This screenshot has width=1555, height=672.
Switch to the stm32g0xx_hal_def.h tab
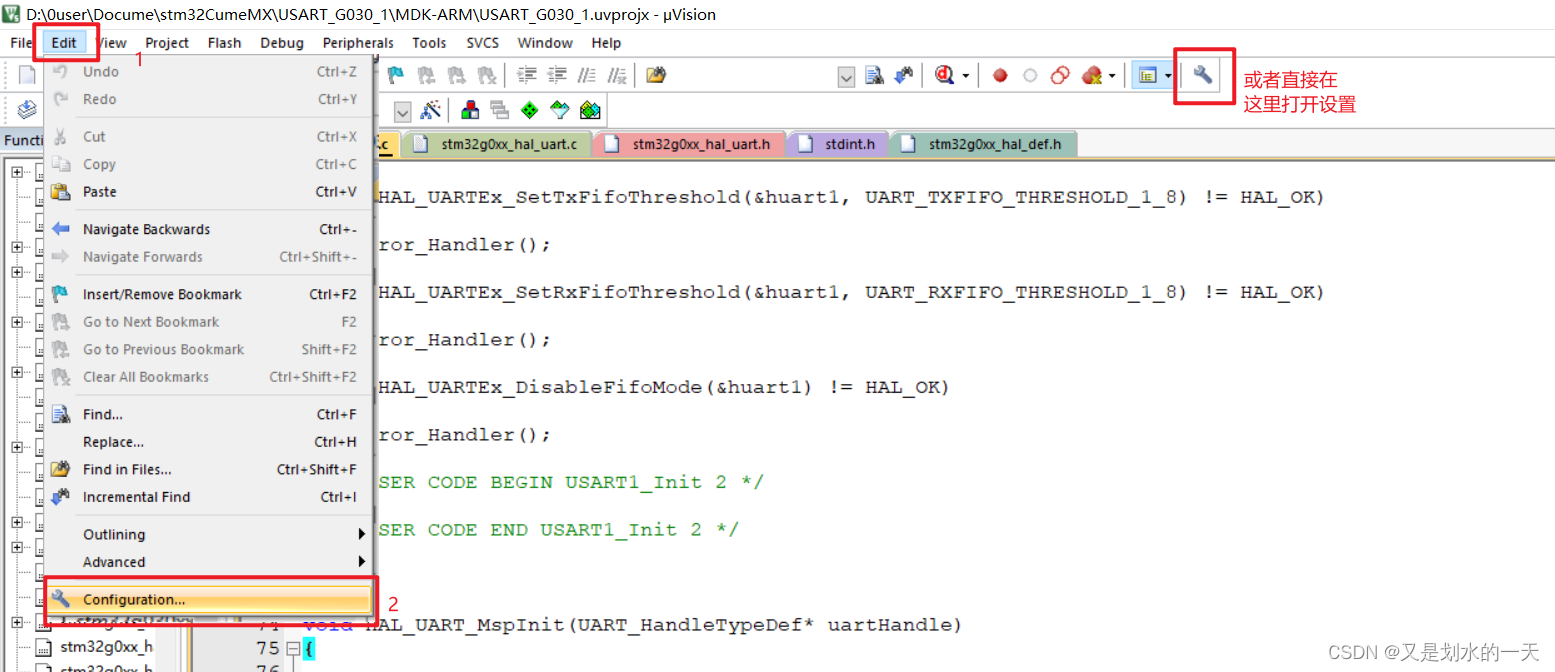click(x=984, y=144)
